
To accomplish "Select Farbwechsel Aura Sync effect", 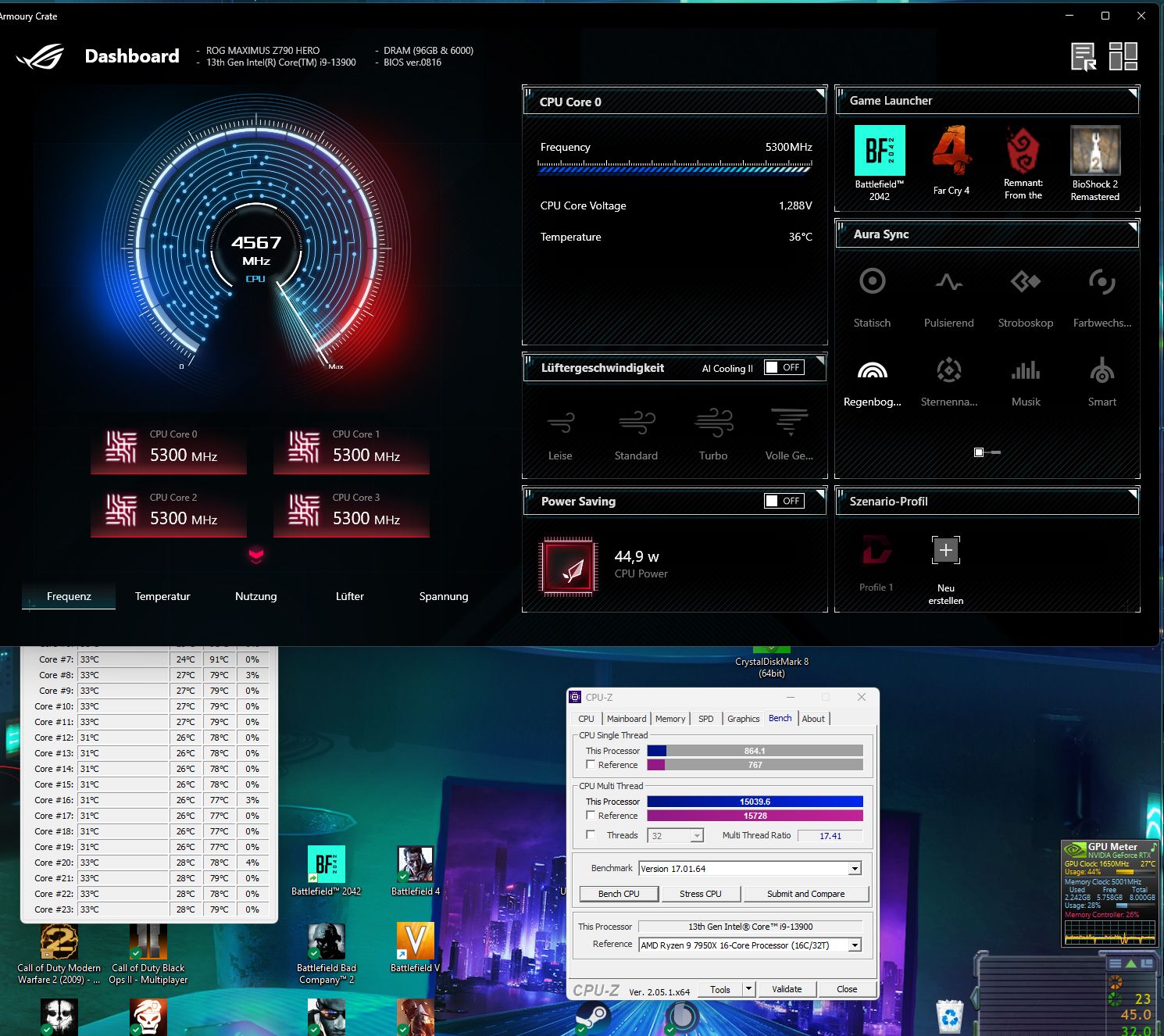I will pyautogui.click(x=1102, y=281).
